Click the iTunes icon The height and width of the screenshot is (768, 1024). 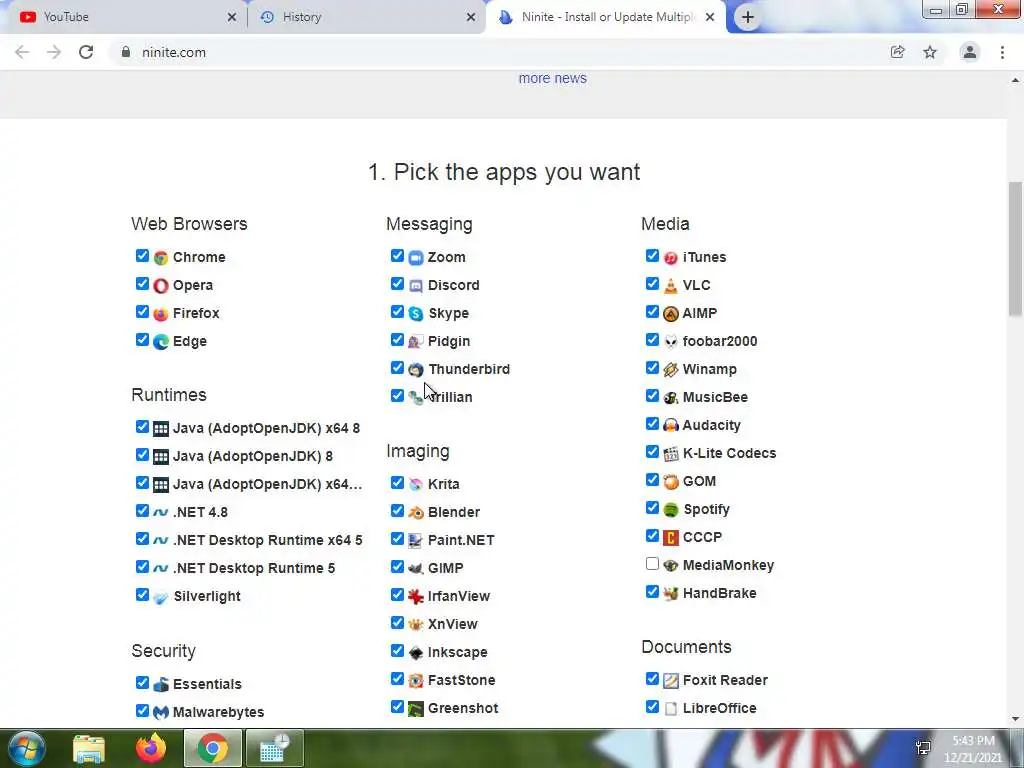tap(671, 257)
